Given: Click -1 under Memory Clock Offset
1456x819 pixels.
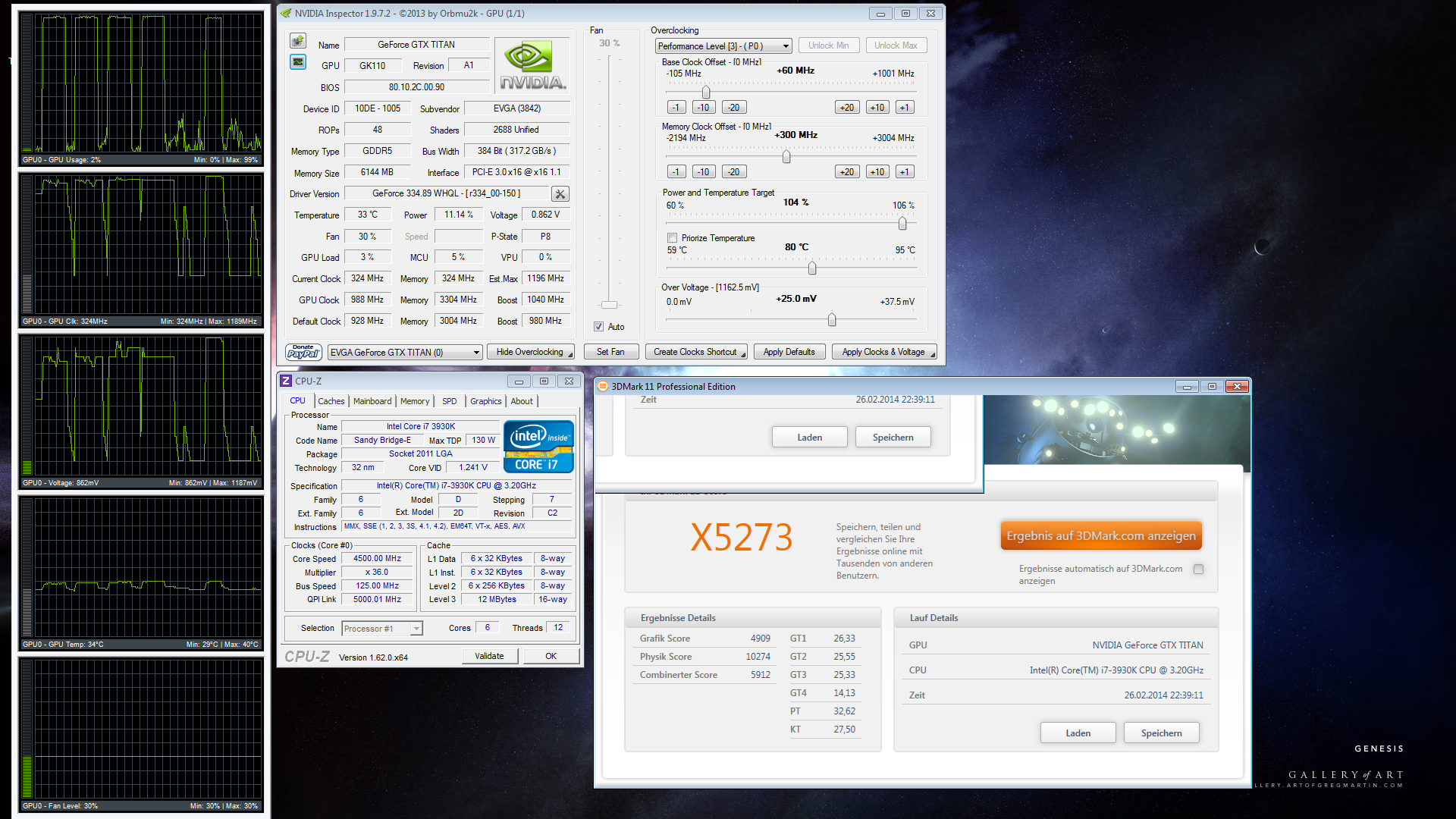Looking at the screenshot, I should point(676,172).
